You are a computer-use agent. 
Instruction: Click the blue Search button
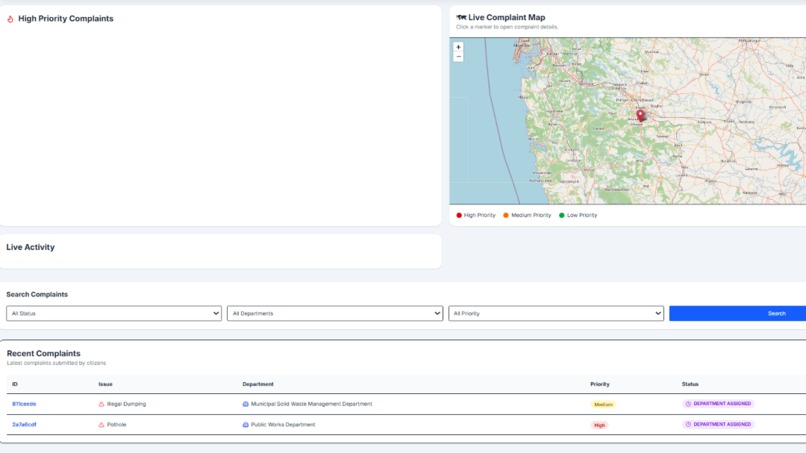[738, 313]
